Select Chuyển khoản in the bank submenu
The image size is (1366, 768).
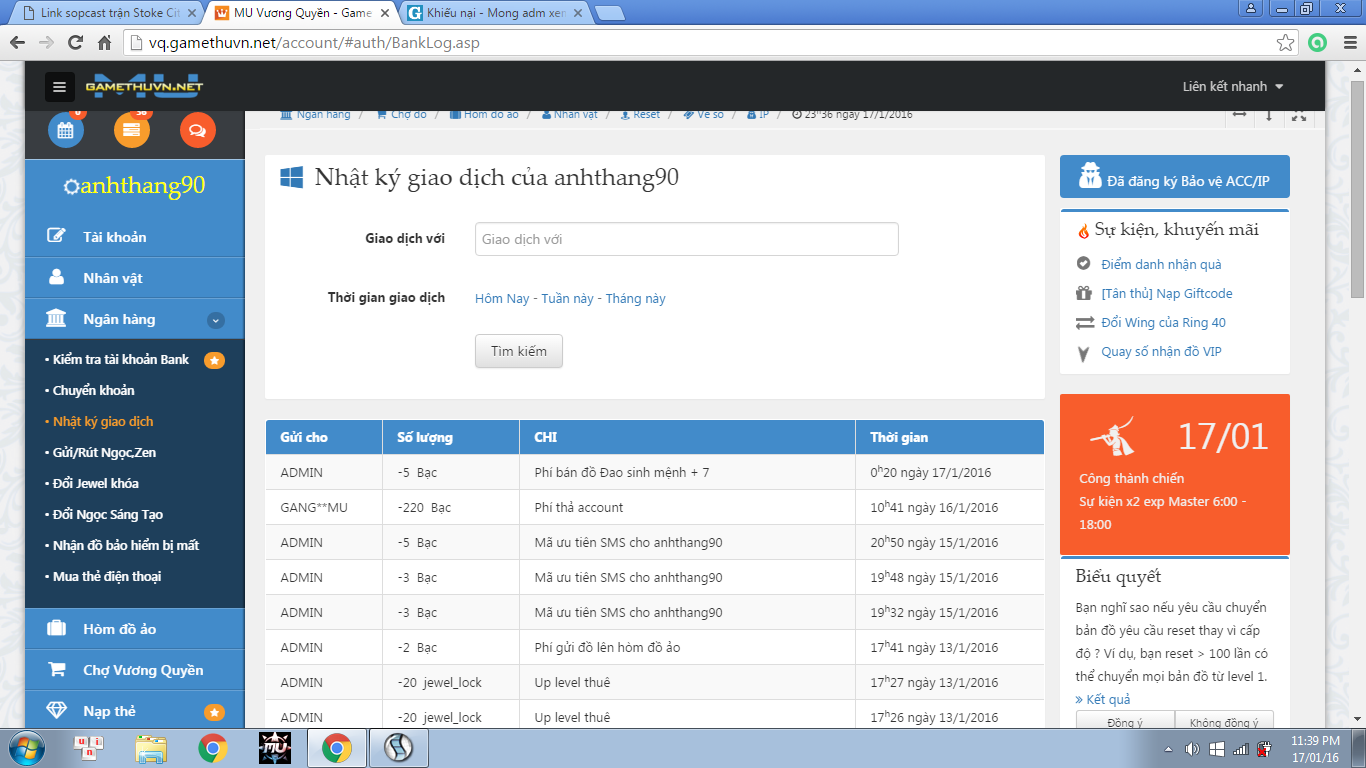(x=93, y=390)
